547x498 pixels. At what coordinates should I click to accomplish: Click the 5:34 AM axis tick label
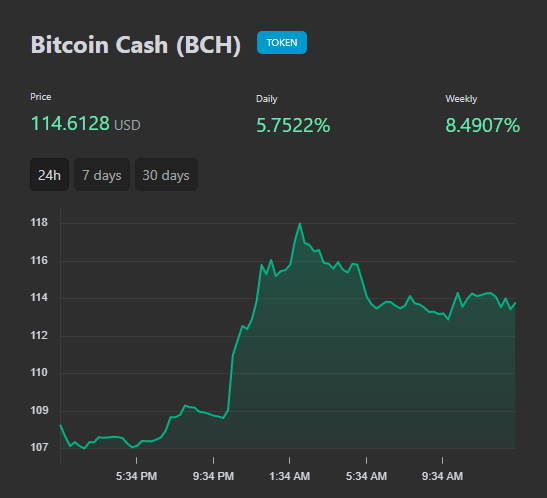pos(366,476)
